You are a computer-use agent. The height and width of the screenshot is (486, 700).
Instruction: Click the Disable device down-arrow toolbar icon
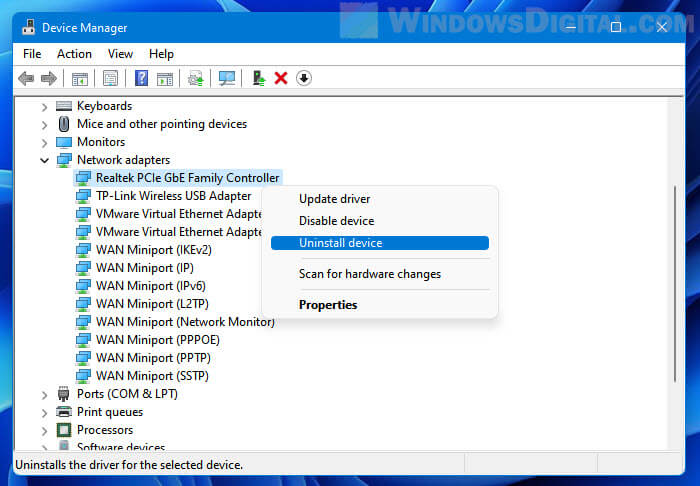[304, 79]
